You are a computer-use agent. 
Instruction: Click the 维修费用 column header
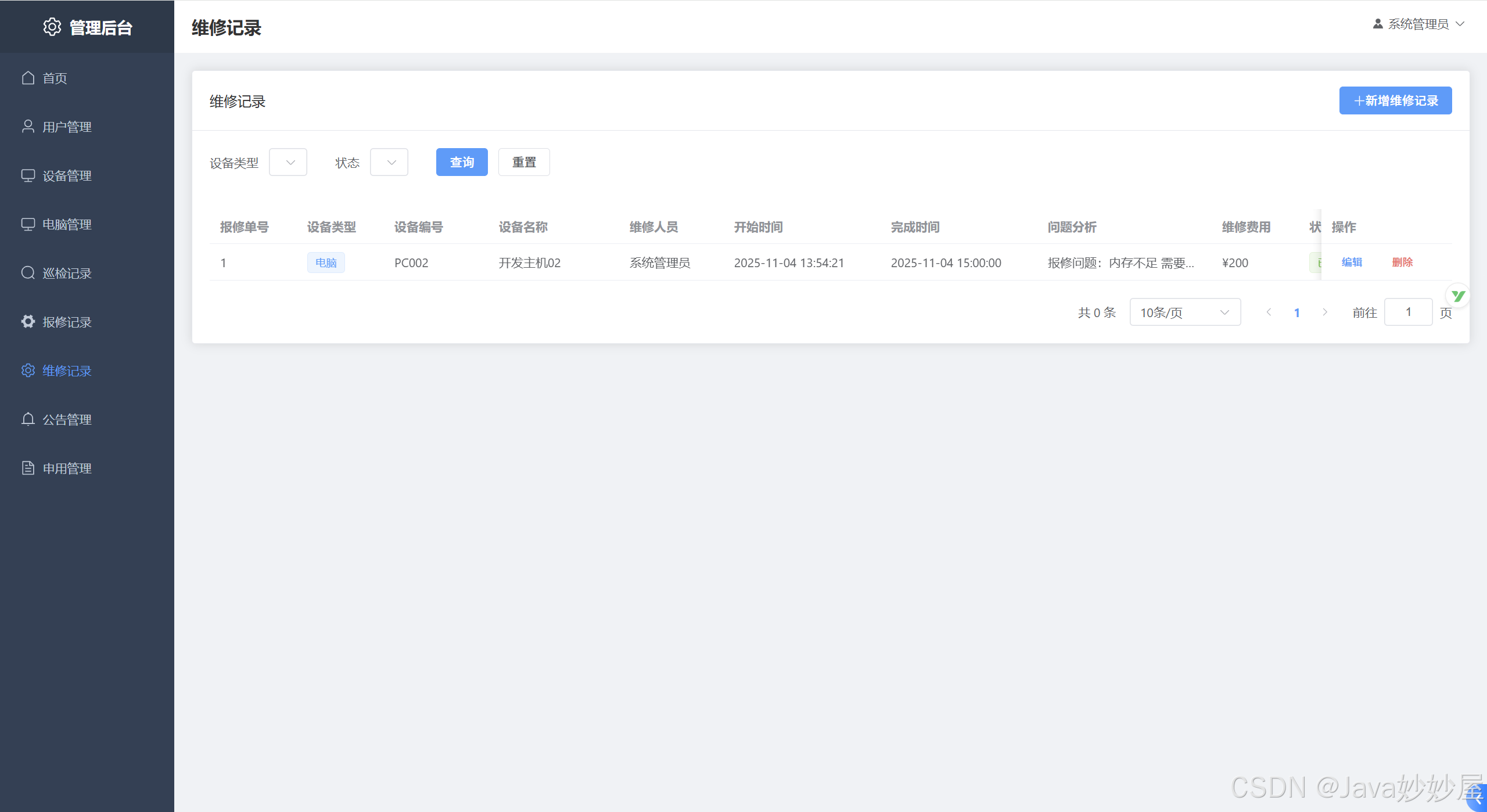[x=1246, y=227]
